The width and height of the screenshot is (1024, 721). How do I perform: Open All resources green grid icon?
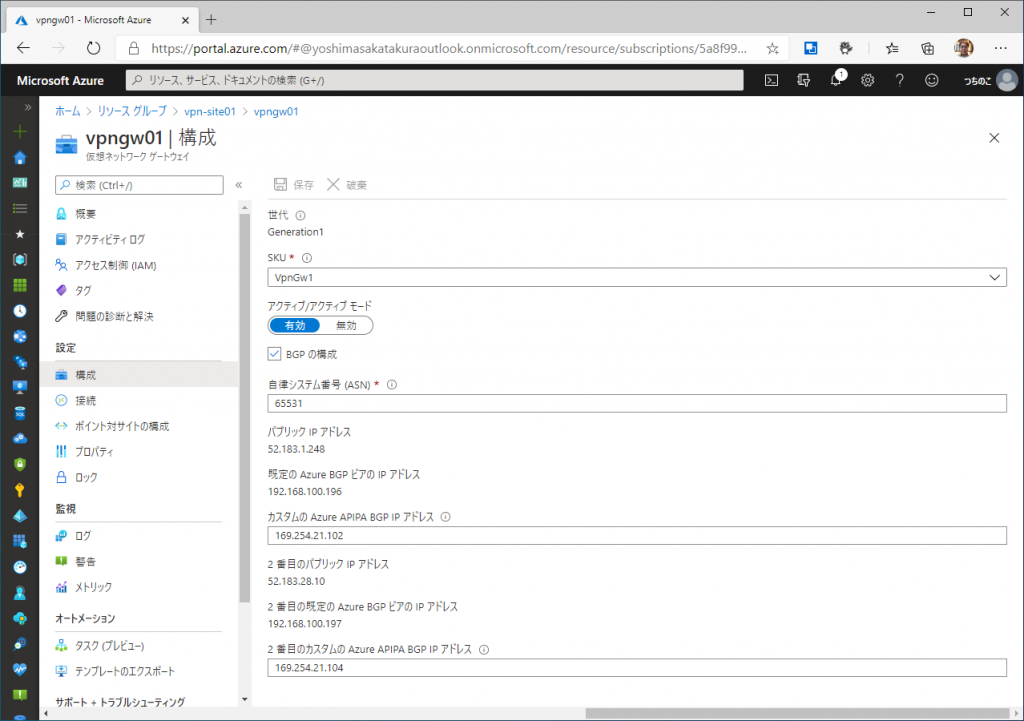click(x=20, y=285)
